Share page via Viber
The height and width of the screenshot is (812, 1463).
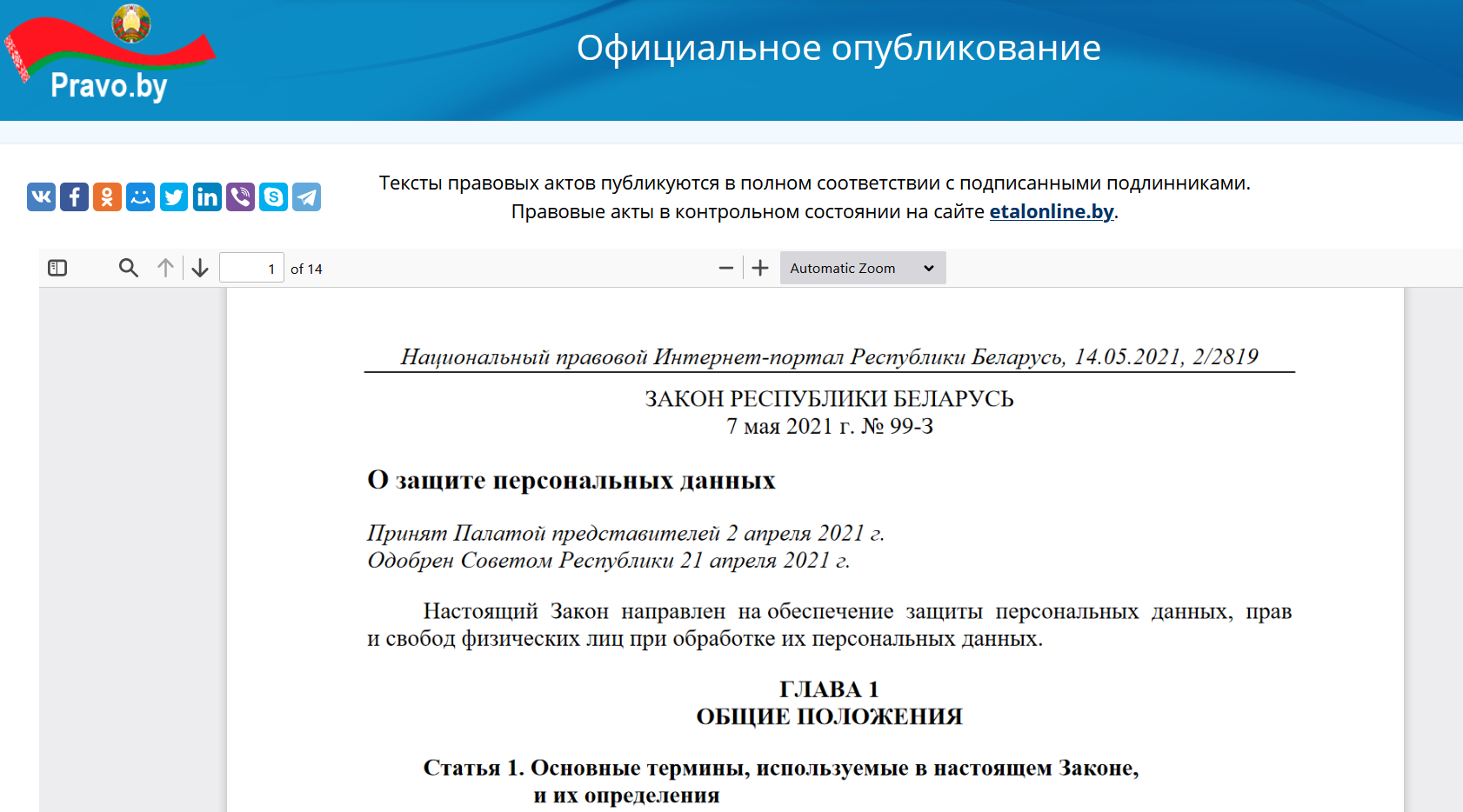pyautogui.click(x=240, y=197)
